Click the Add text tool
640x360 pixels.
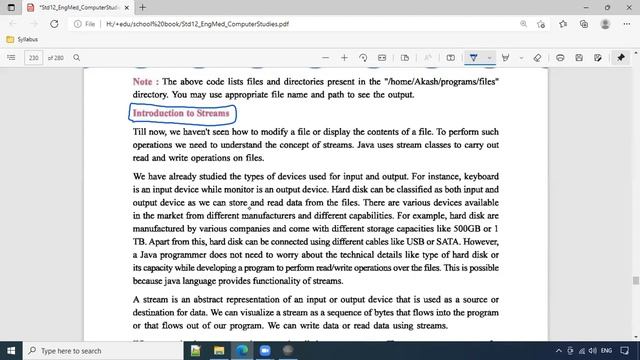(451, 58)
